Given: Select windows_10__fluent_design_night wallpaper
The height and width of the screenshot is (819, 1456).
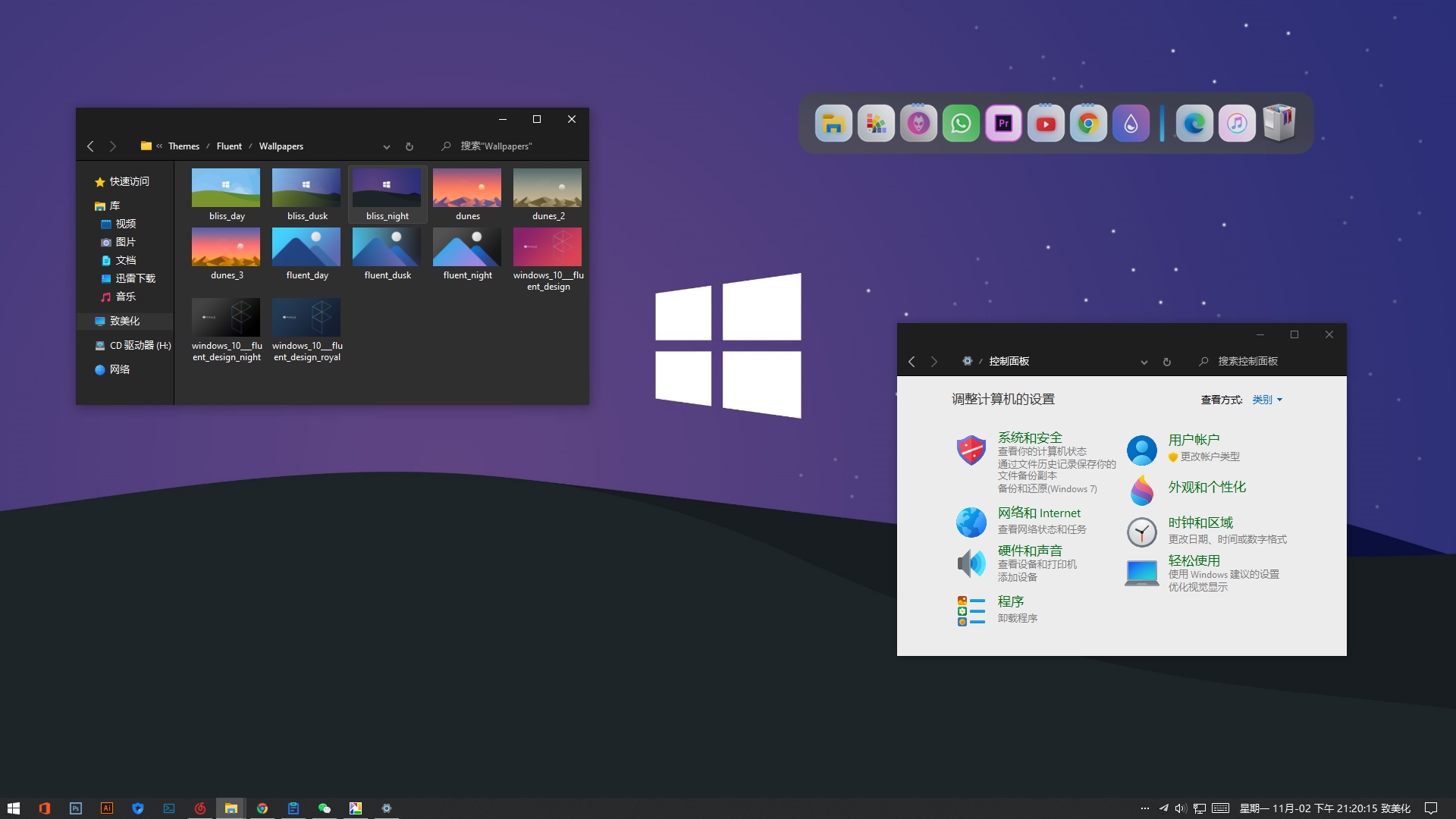Looking at the screenshot, I should tap(226, 330).
